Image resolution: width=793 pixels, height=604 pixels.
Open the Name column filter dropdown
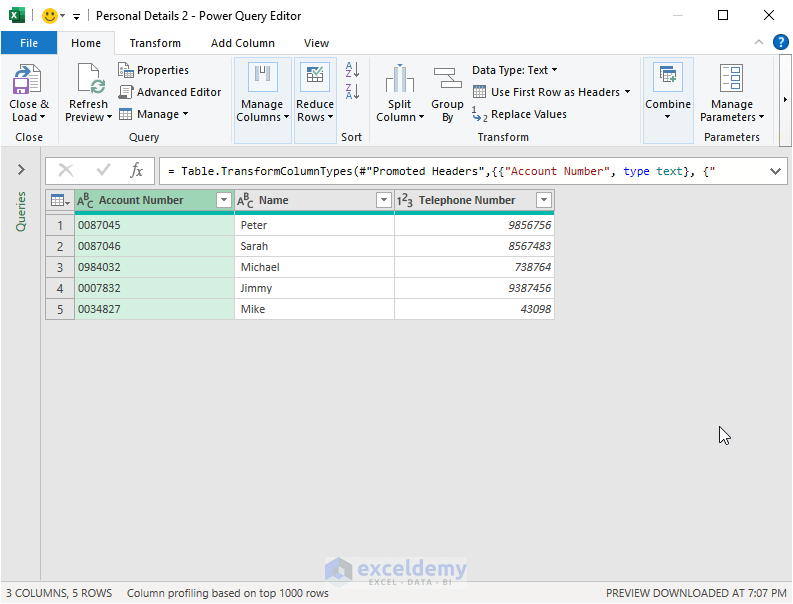coord(384,200)
